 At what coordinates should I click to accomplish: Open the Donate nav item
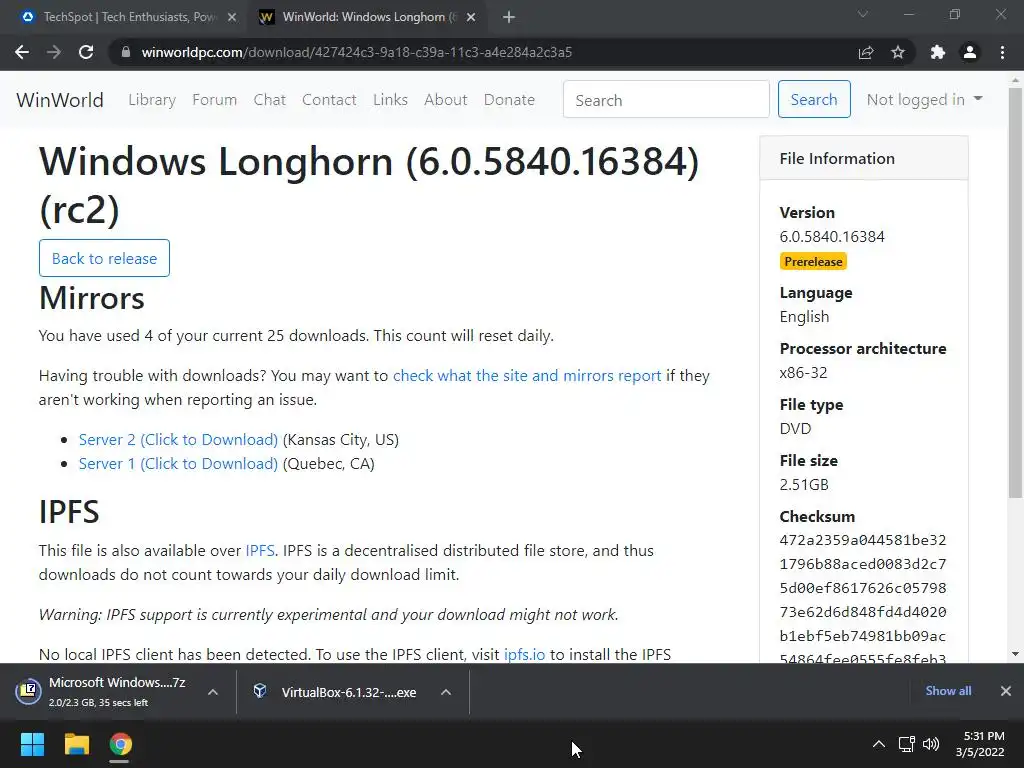pos(509,100)
